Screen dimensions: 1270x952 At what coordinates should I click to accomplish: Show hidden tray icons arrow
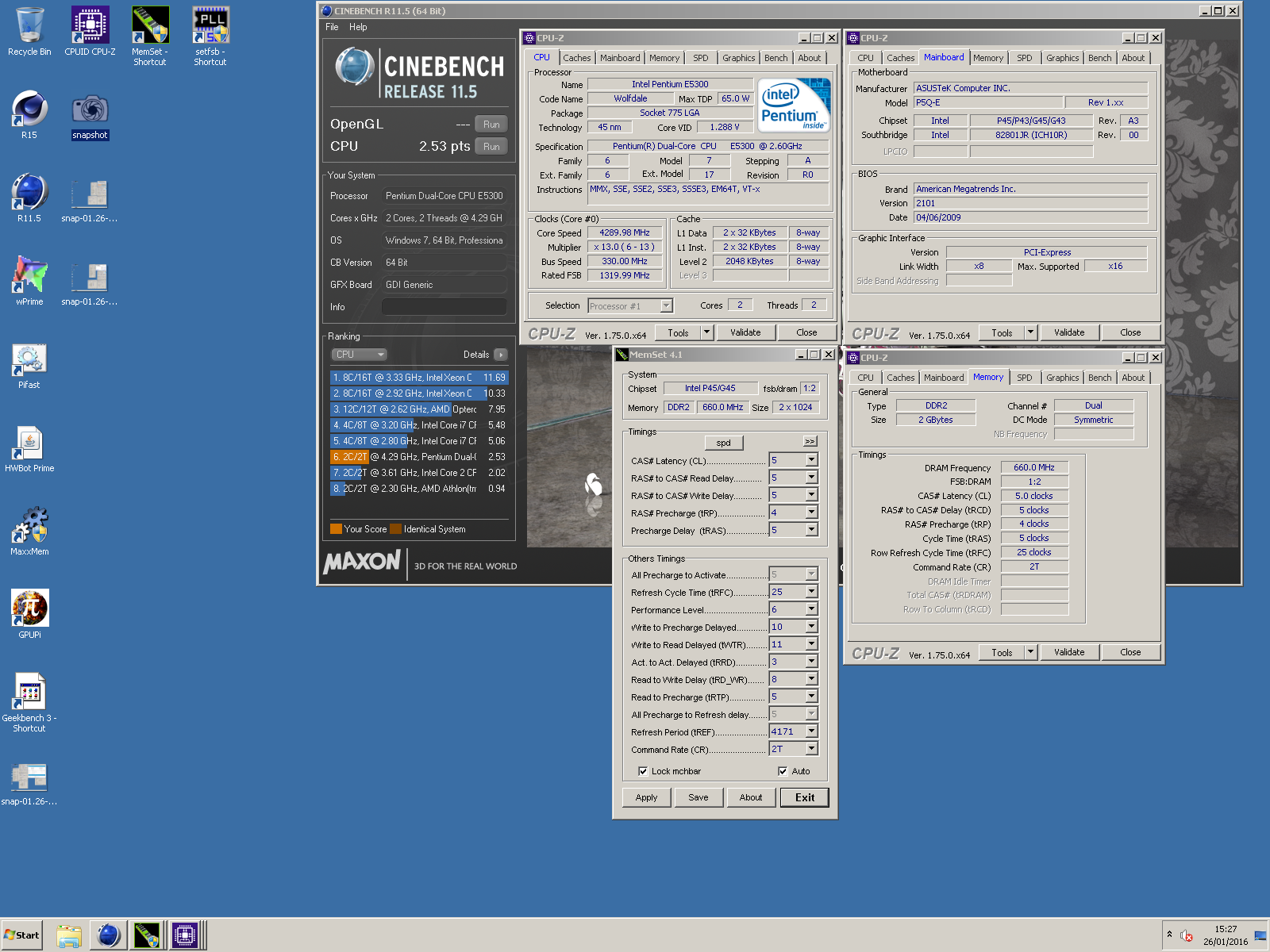[1169, 935]
